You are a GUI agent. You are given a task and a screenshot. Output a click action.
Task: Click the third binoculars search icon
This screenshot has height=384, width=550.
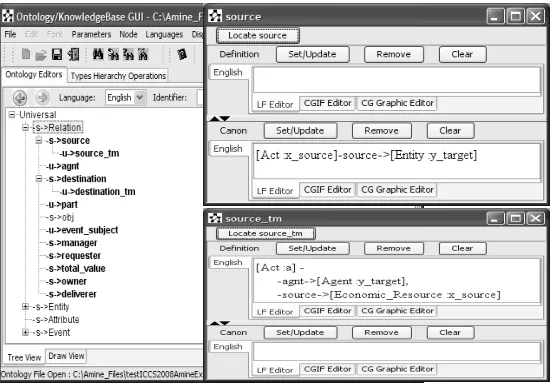pyautogui.click(x=128, y=54)
